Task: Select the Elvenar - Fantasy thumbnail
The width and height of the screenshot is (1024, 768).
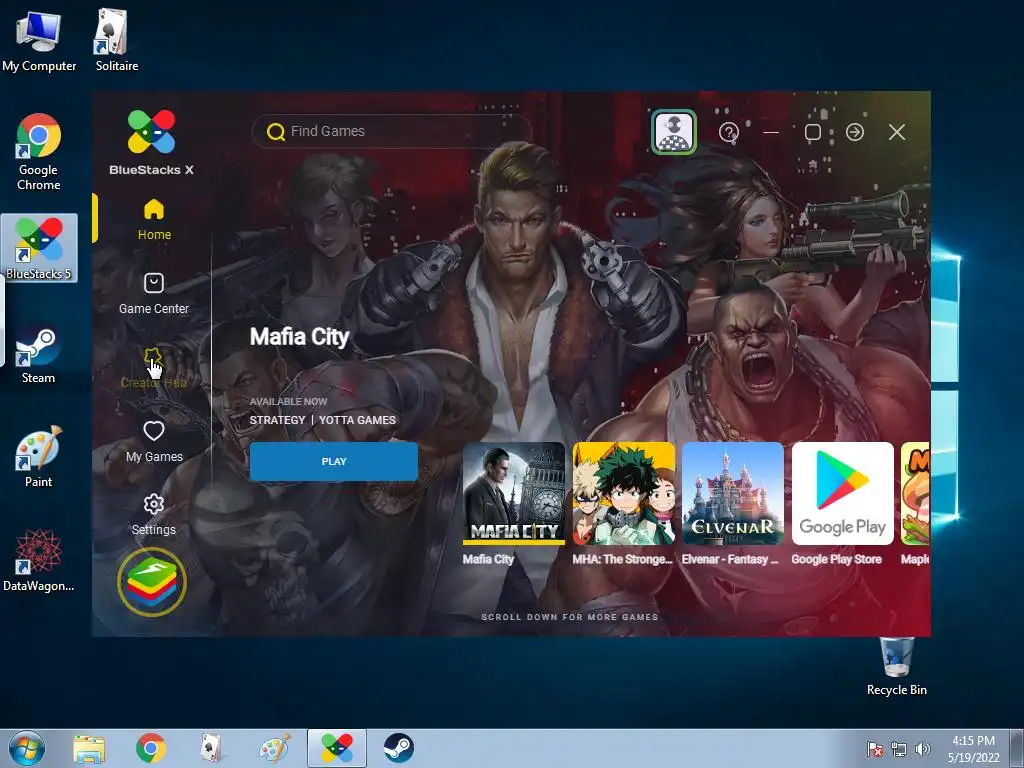Action: click(x=733, y=494)
